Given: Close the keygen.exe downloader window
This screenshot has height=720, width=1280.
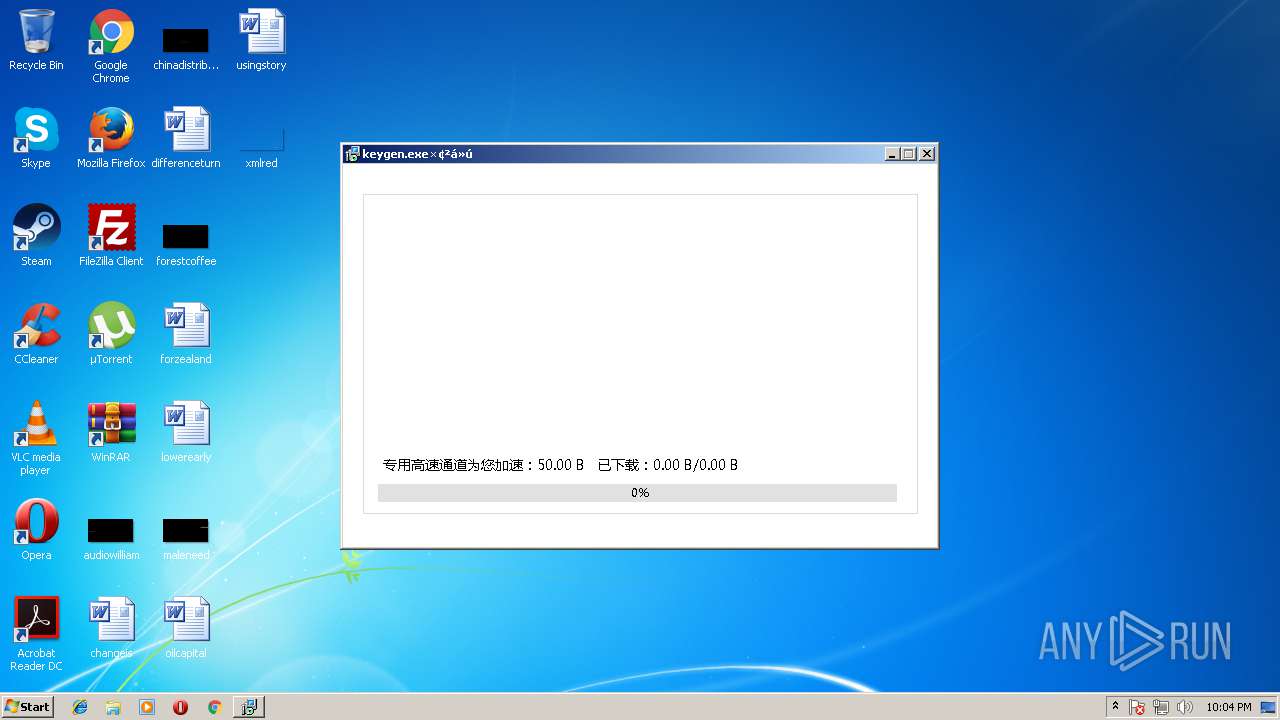Looking at the screenshot, I should [927, 154].
